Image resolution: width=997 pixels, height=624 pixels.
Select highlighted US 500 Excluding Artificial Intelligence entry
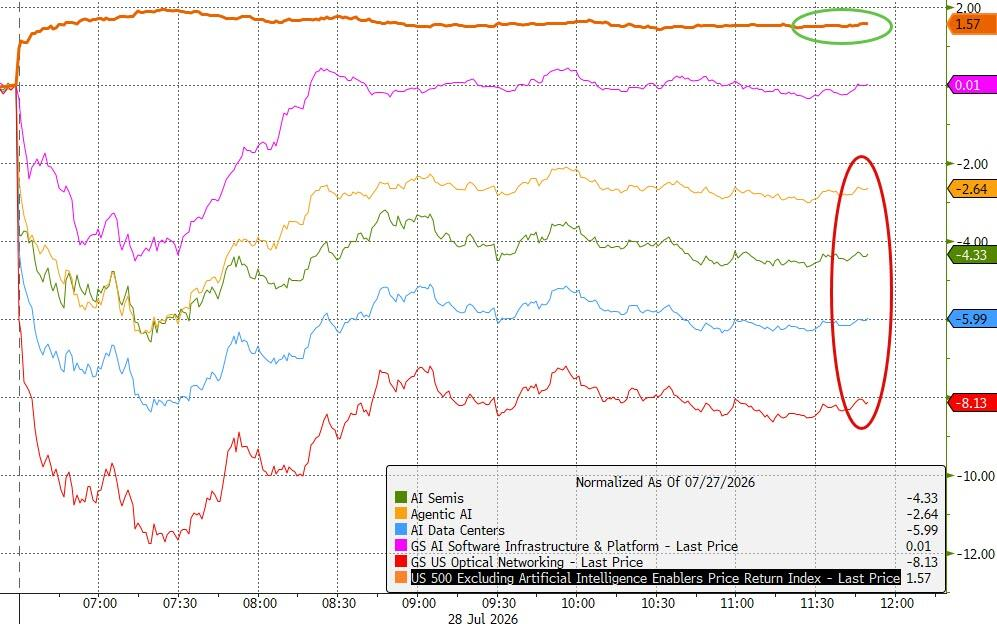pos(655,578)
